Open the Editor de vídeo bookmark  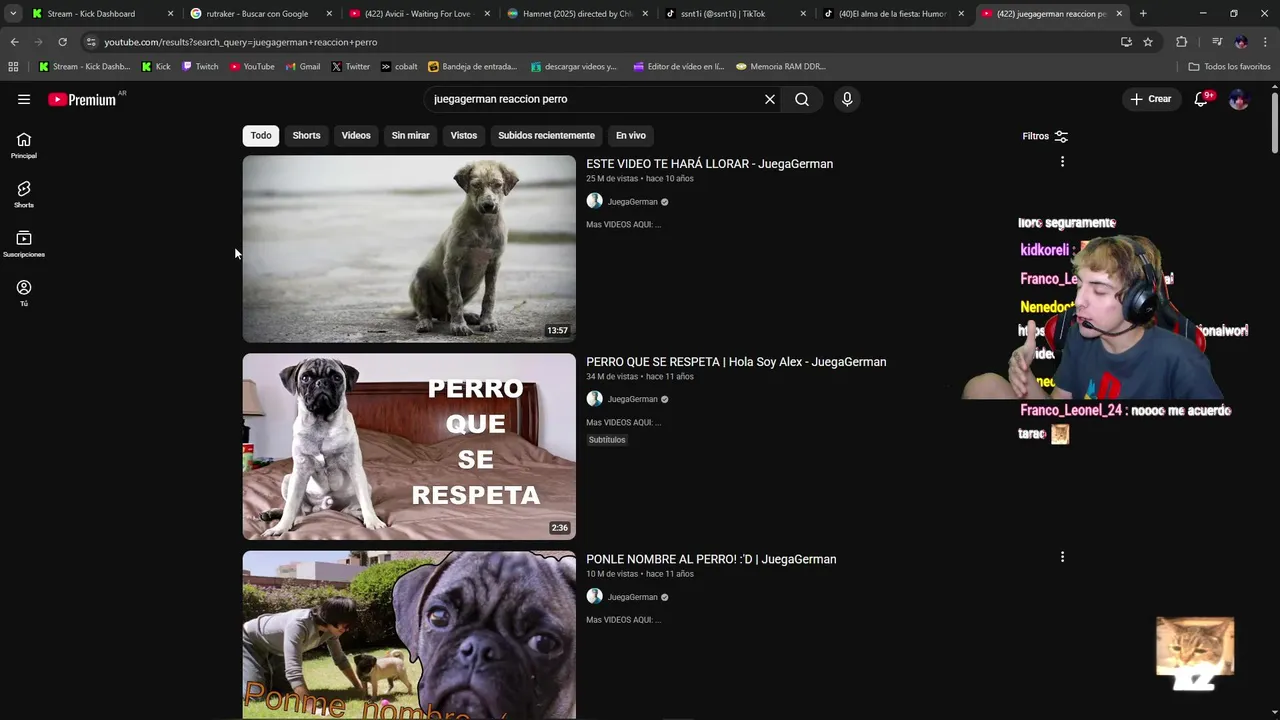pyautogui.click(x=679, y=67)
